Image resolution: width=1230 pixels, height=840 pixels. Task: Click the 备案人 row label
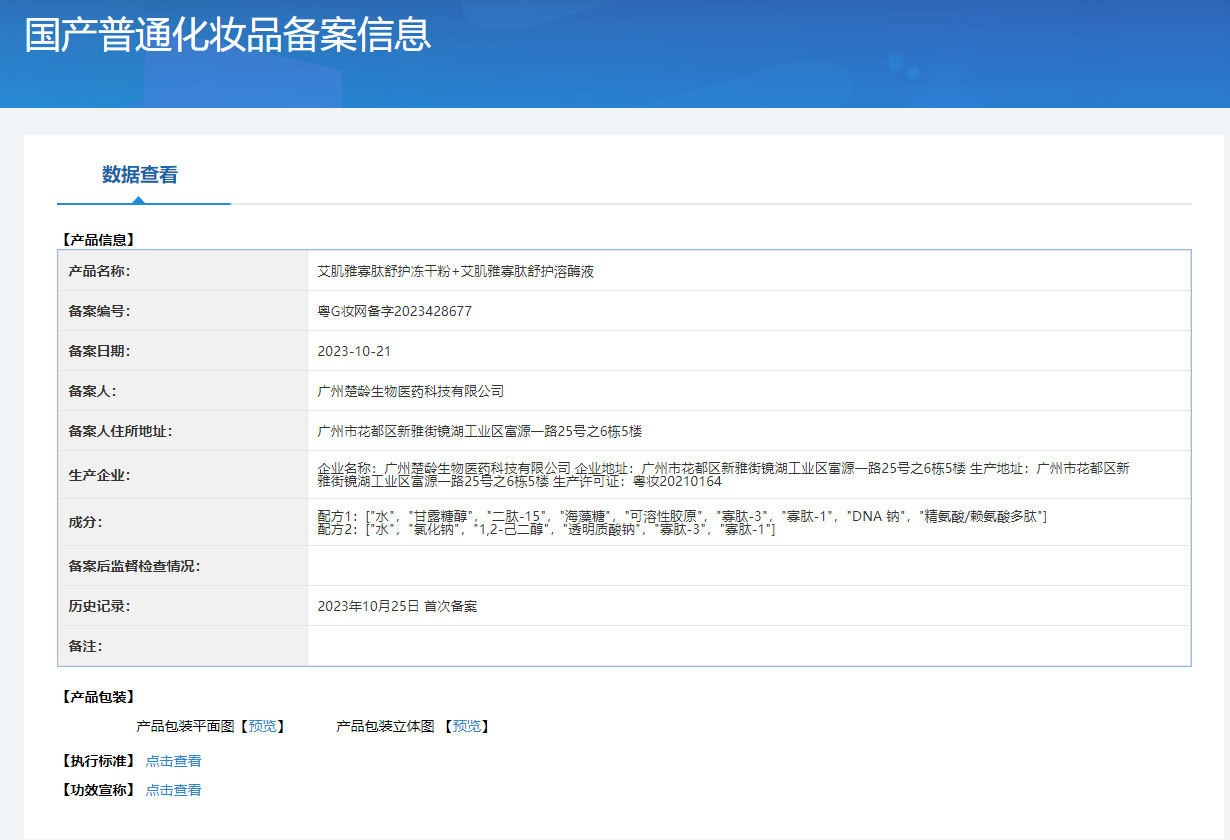tap(93, 391)
